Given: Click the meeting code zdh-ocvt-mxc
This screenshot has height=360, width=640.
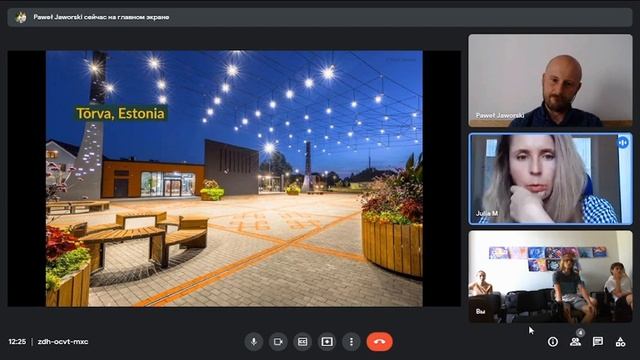Looking at the screenshot, I should pos(63,342).
